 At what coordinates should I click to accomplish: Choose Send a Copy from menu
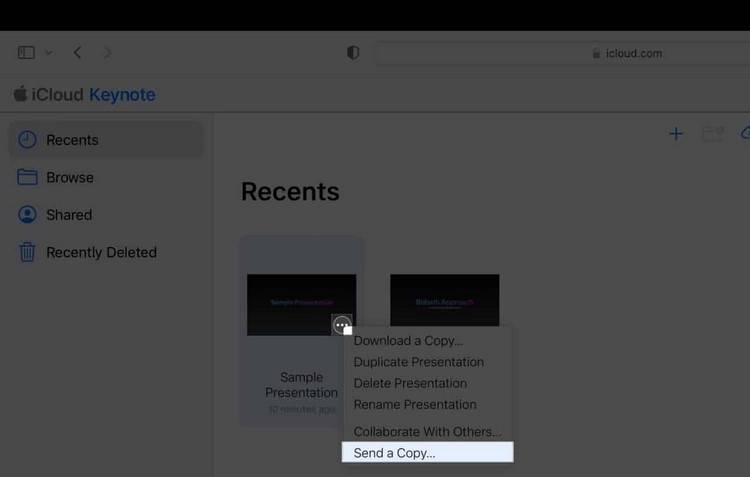pos(428,452)
